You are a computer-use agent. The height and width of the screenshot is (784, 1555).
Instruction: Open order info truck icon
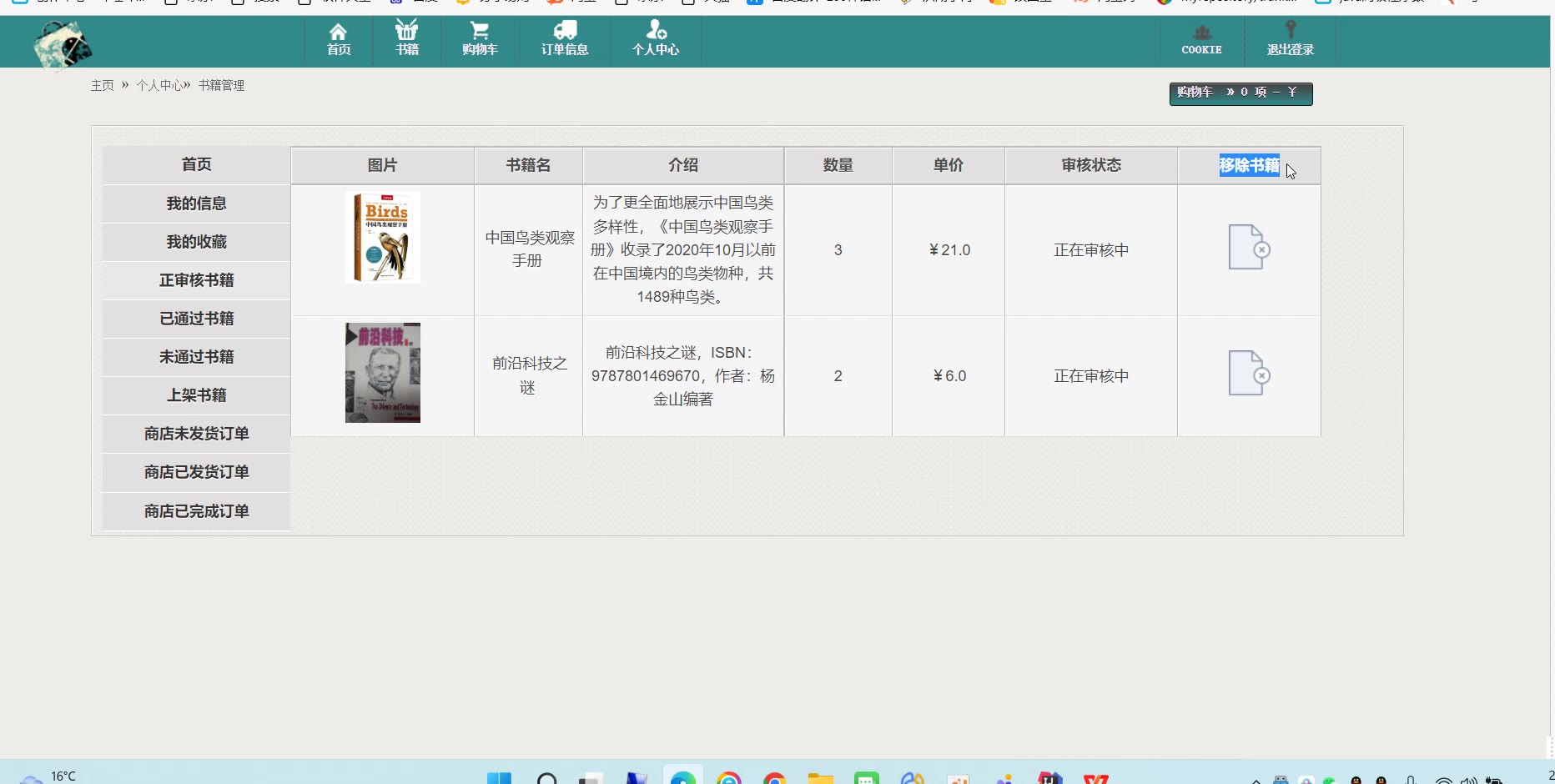pyautogui.click(x=565, y=32)
